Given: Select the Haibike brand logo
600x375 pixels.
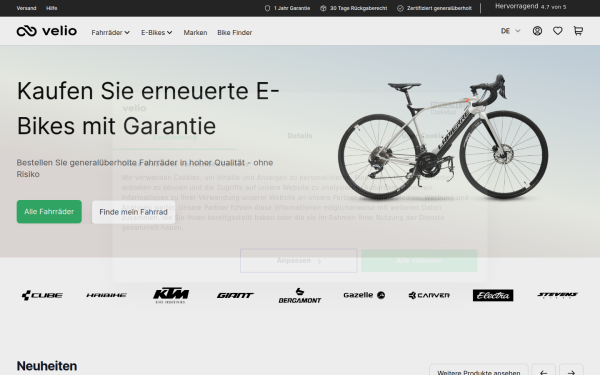Looking at the screenshot, I should coord(106,295).
